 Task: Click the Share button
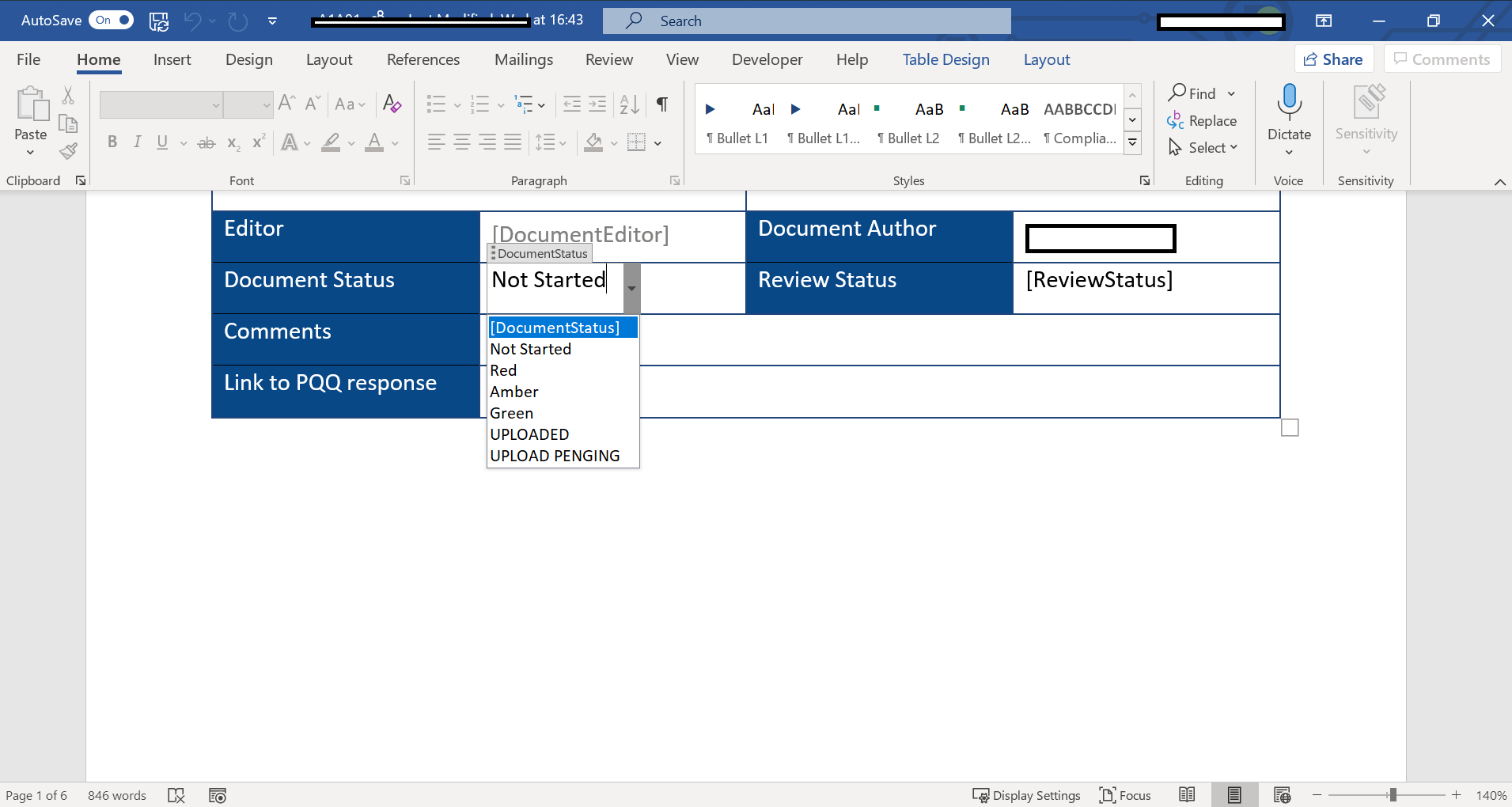tap(1332, 59)
